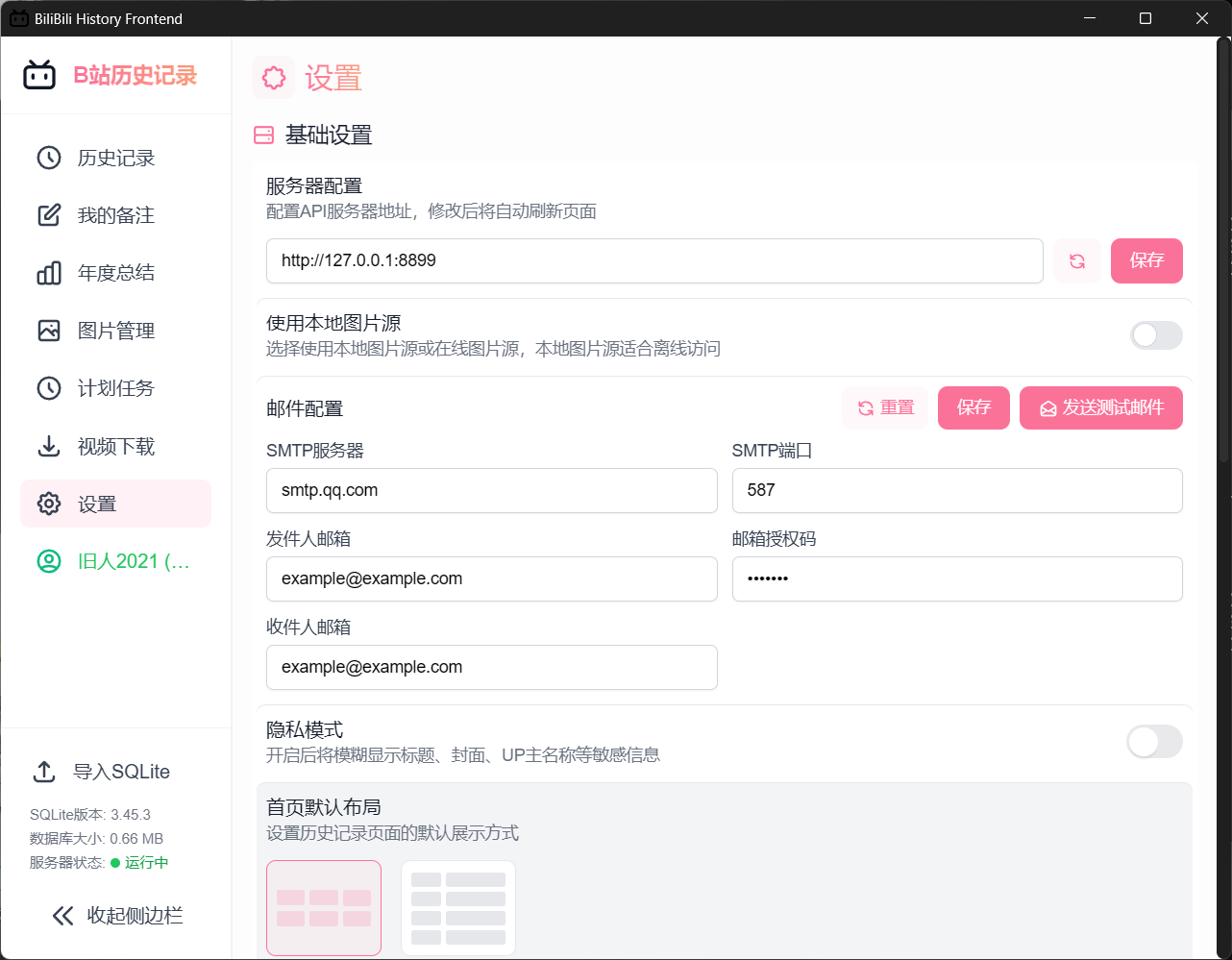Select the list layout for homepage

(x=458, y=906)
